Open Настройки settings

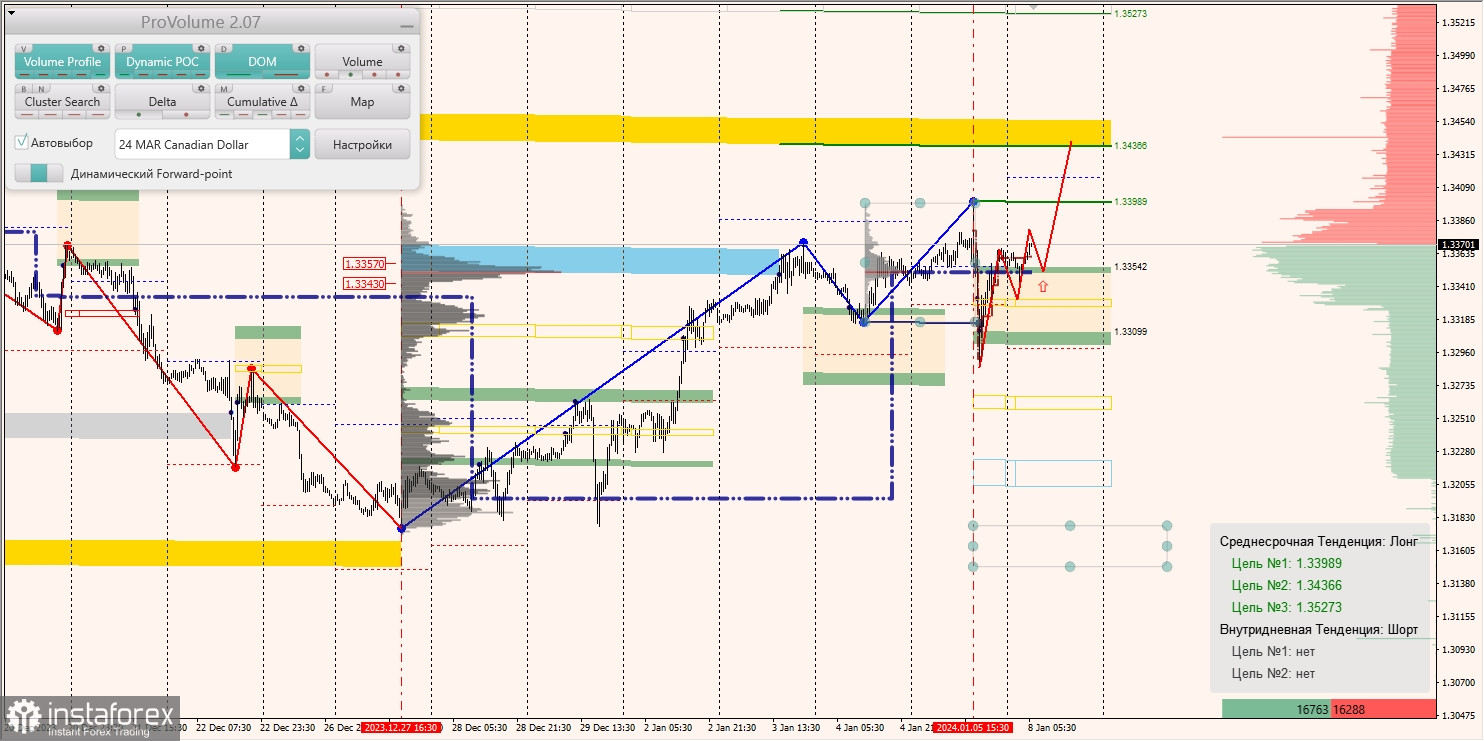coord(362,144)
